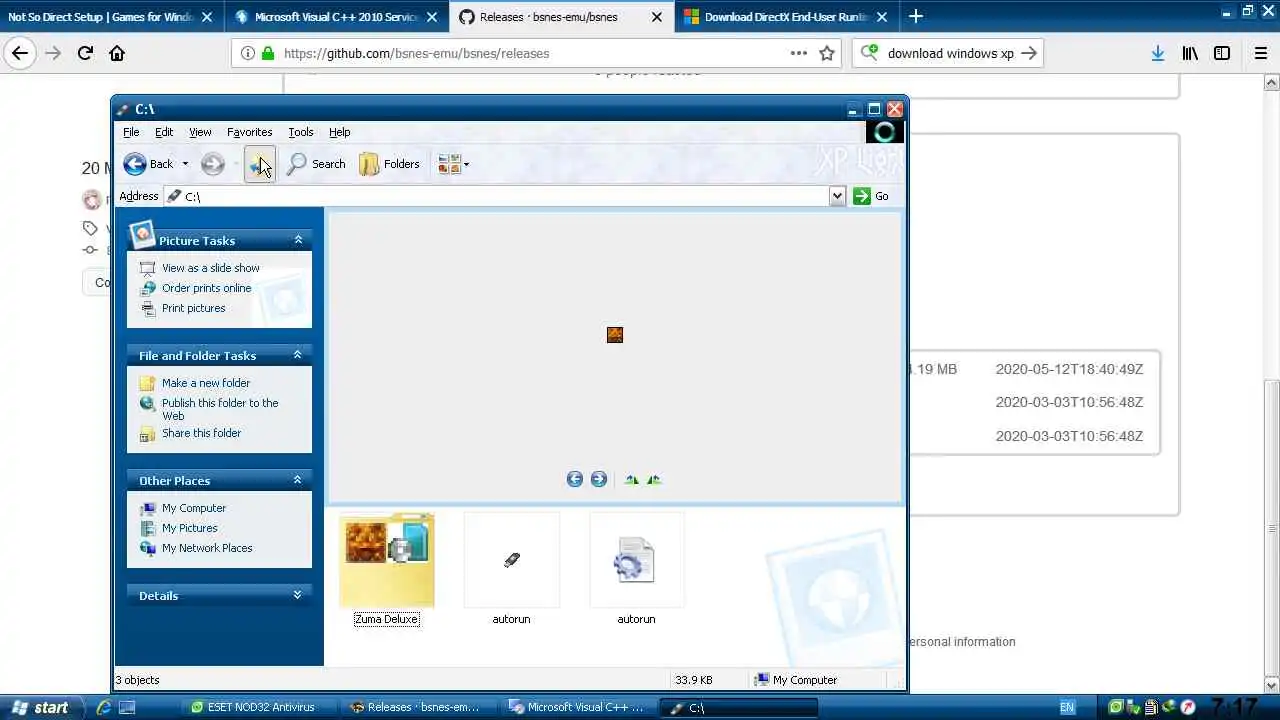Viewport: 1280px width, 720px height.
Task: Collapse the Other Places panel
Action: (298, 480)
